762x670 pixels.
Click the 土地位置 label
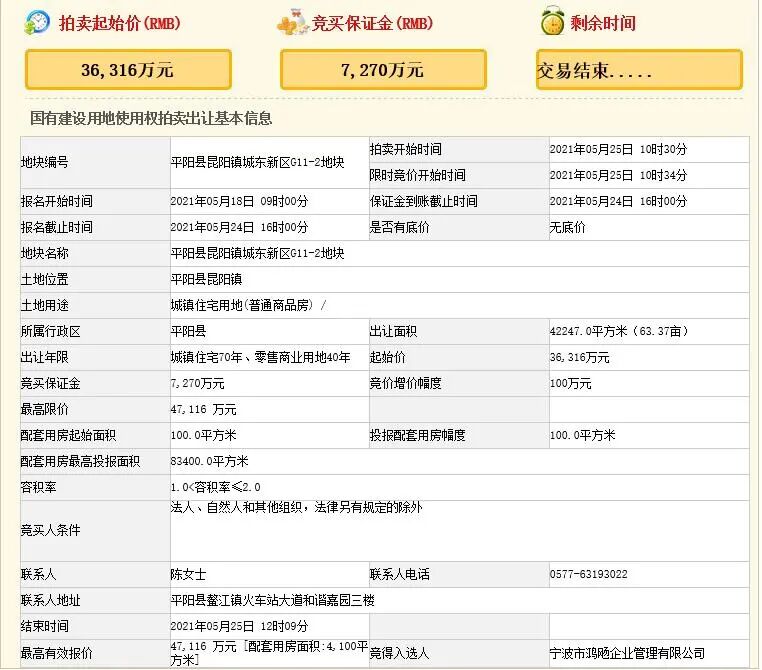point(44,279)
